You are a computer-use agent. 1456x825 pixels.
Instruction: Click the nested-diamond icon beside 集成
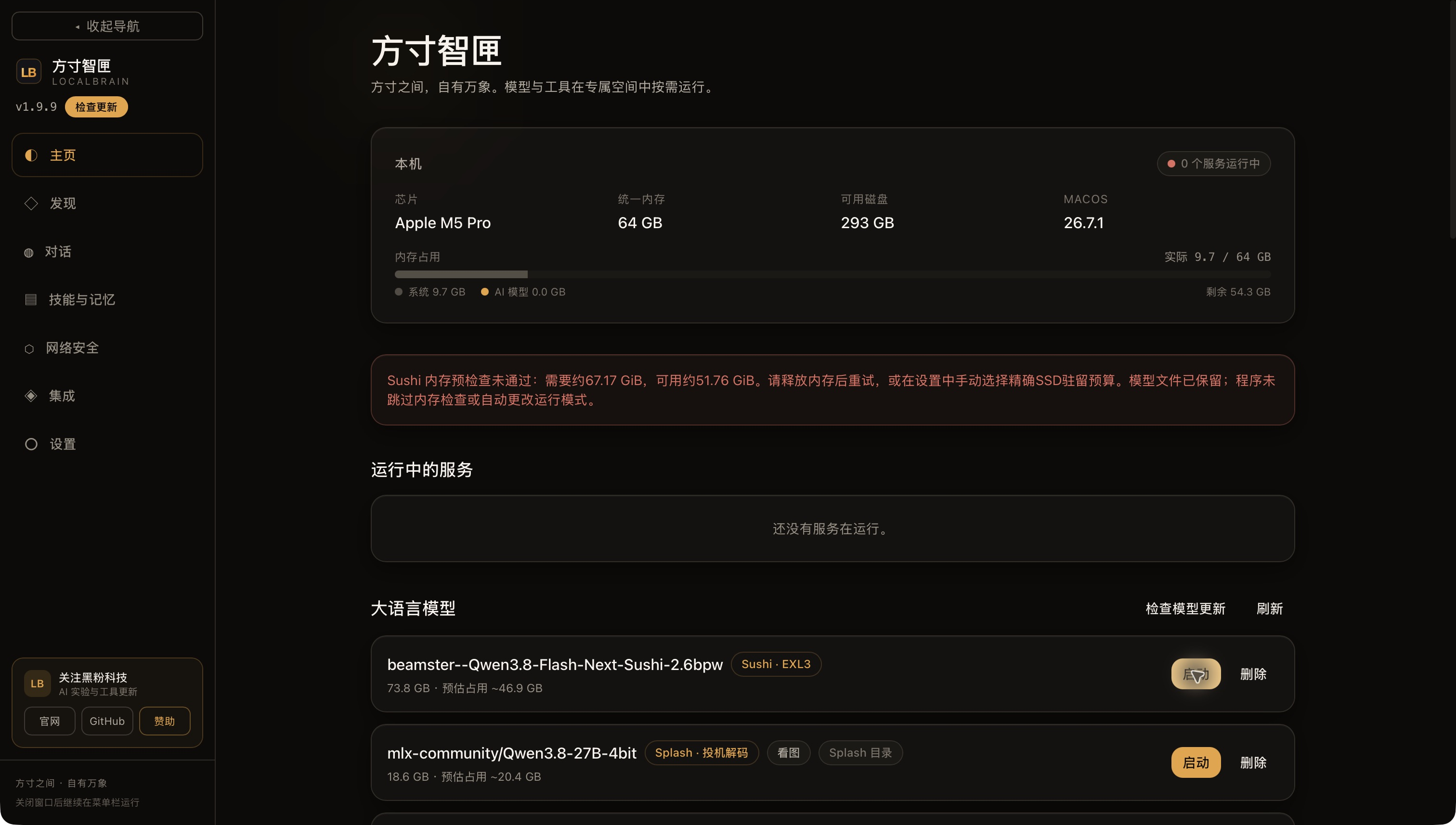(x=31, y=396)
